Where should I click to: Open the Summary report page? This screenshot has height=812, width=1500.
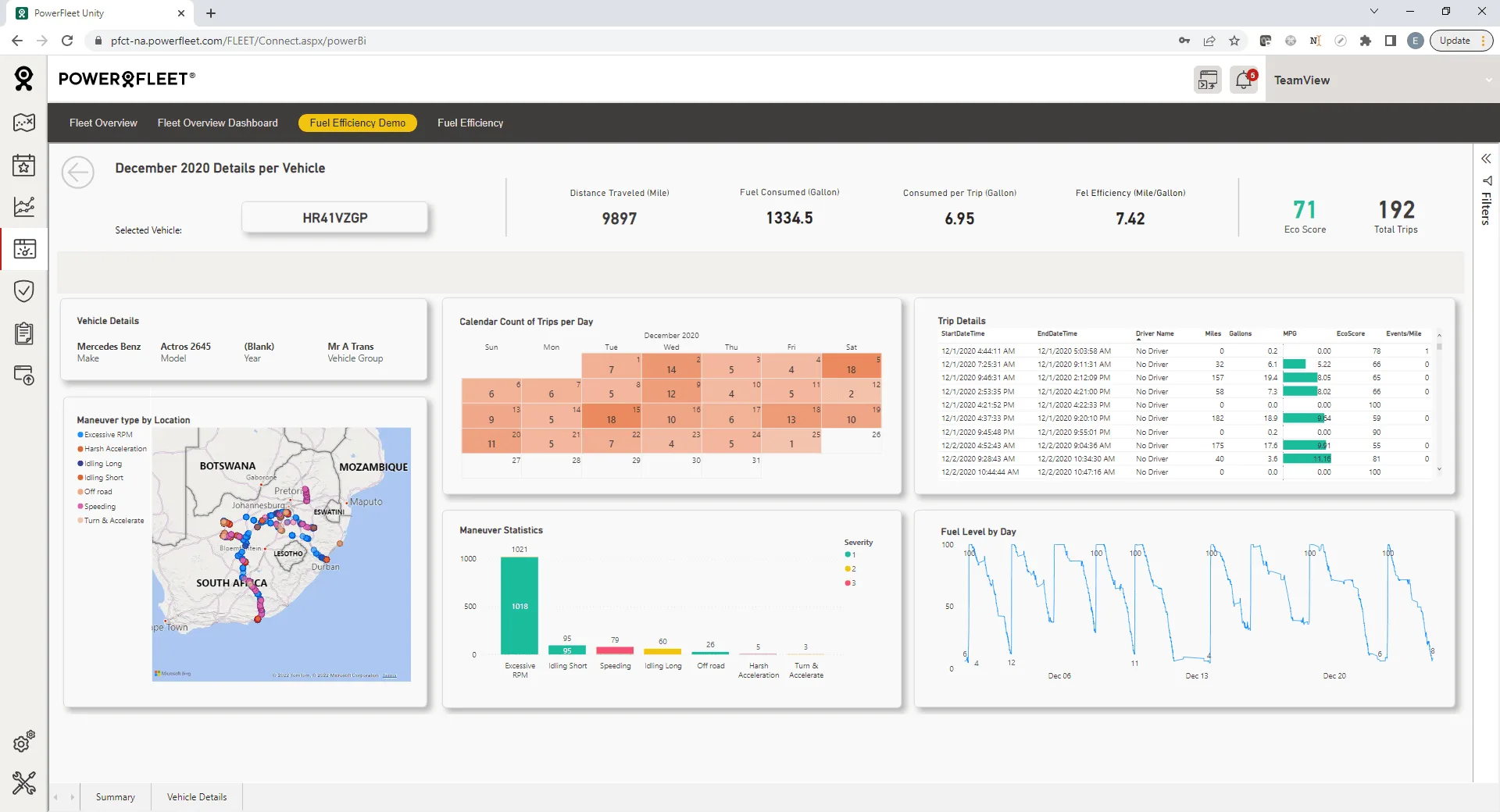click(x=115, y=797)
